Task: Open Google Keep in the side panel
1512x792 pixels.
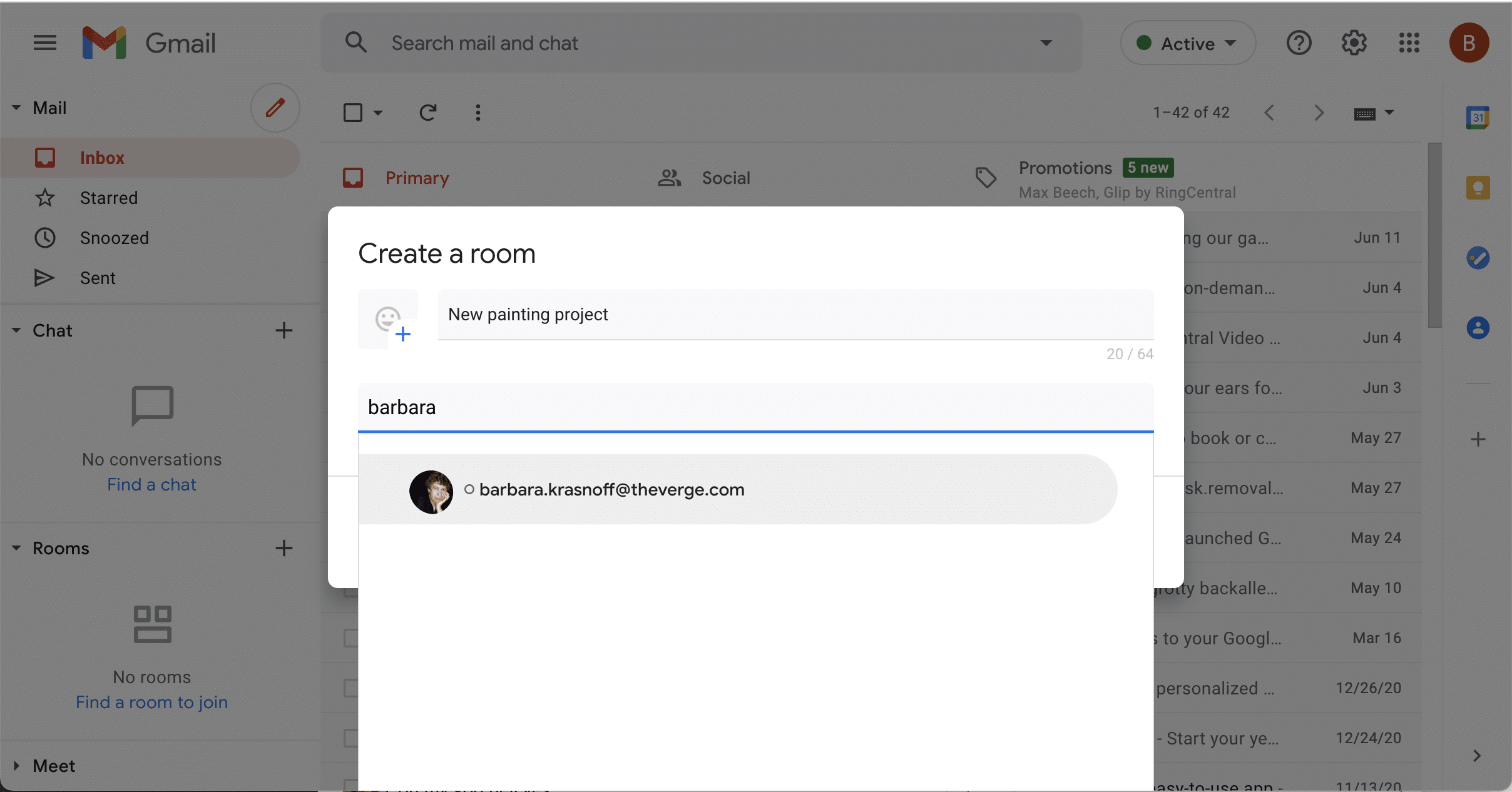Action: (1478, 188)
